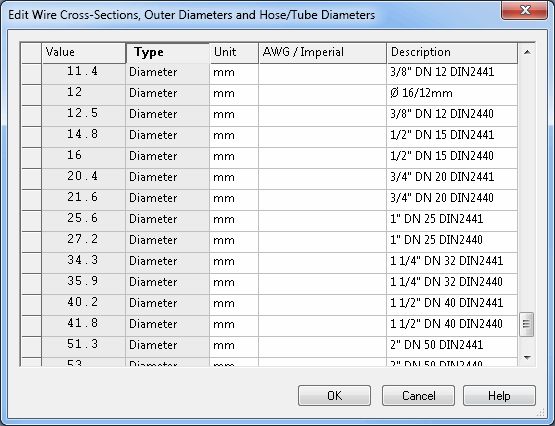Click the mm unit cell in row 20.4
Screen dimensions: 555x426
coord(234,179)
